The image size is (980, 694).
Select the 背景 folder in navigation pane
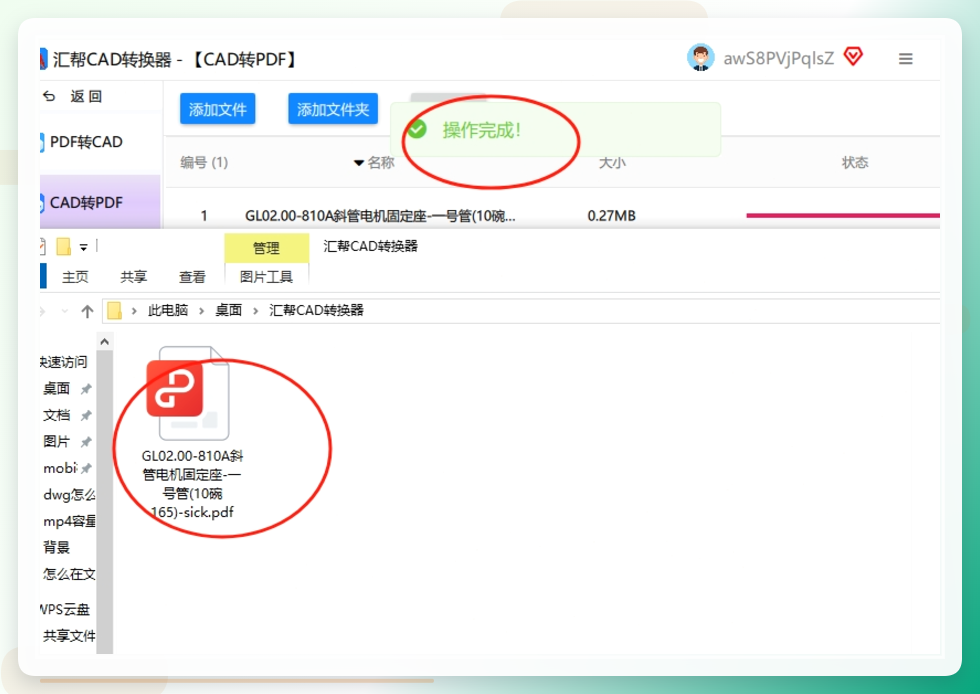(56, 547)
